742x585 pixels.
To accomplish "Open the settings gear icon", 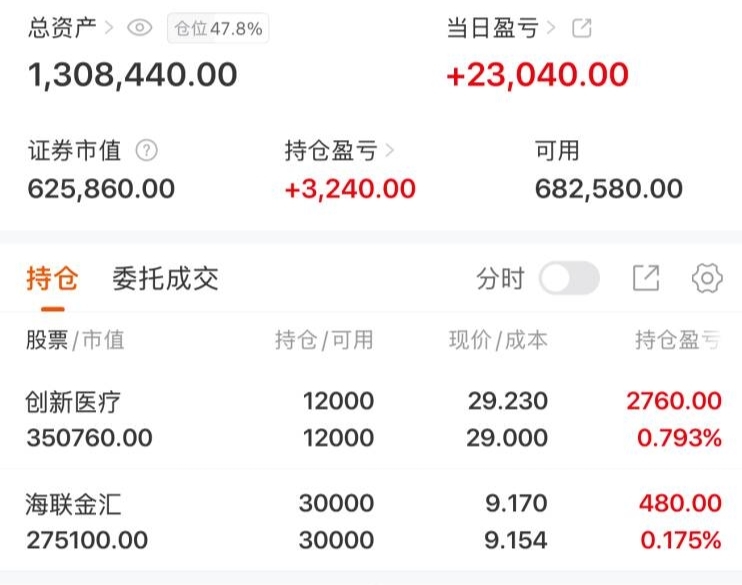I will [707, 278].
